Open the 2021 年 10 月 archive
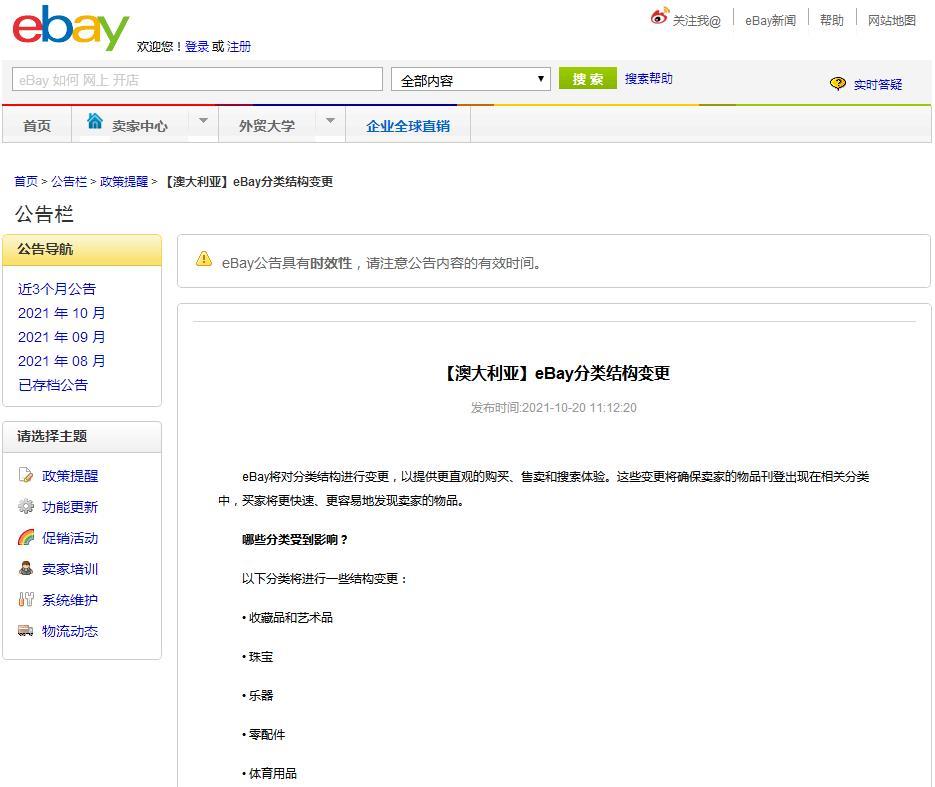The image size is (935, 787). tap(61, 313)
